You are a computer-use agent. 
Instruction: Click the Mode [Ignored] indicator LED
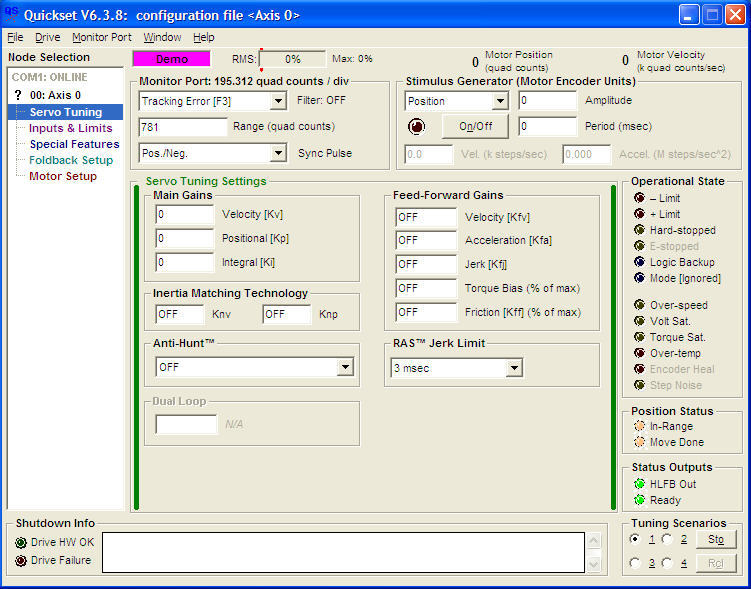tap(639, 278)
